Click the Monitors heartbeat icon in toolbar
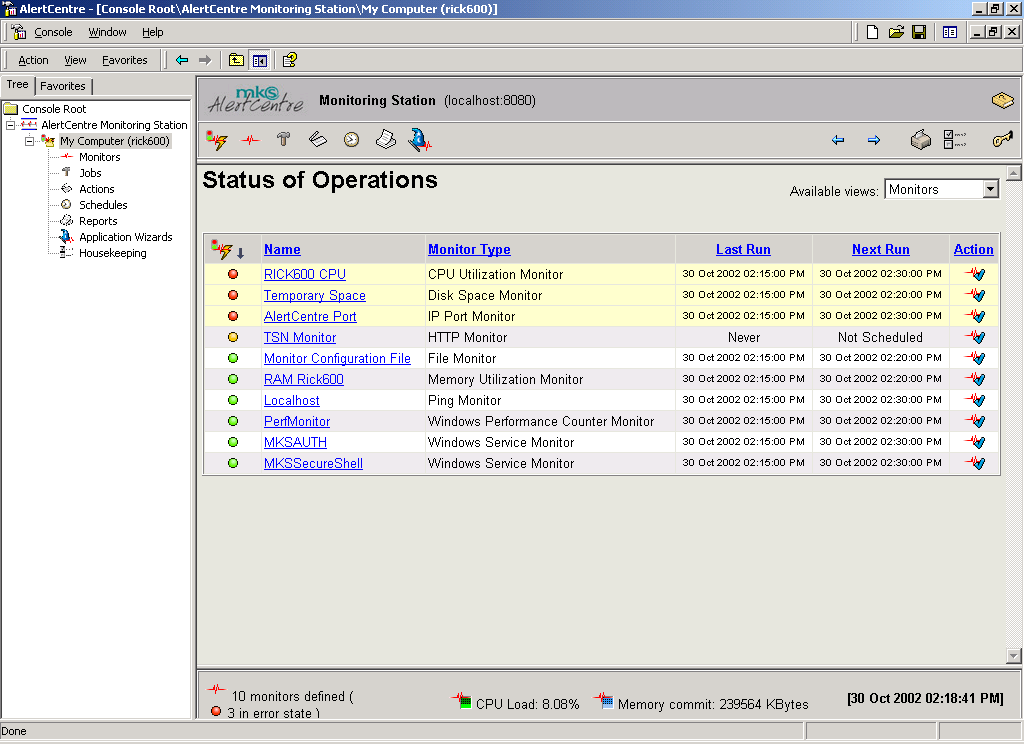The height and width of the screenshot is (744, 1024). pyautogui.click(x=249, y=140)
